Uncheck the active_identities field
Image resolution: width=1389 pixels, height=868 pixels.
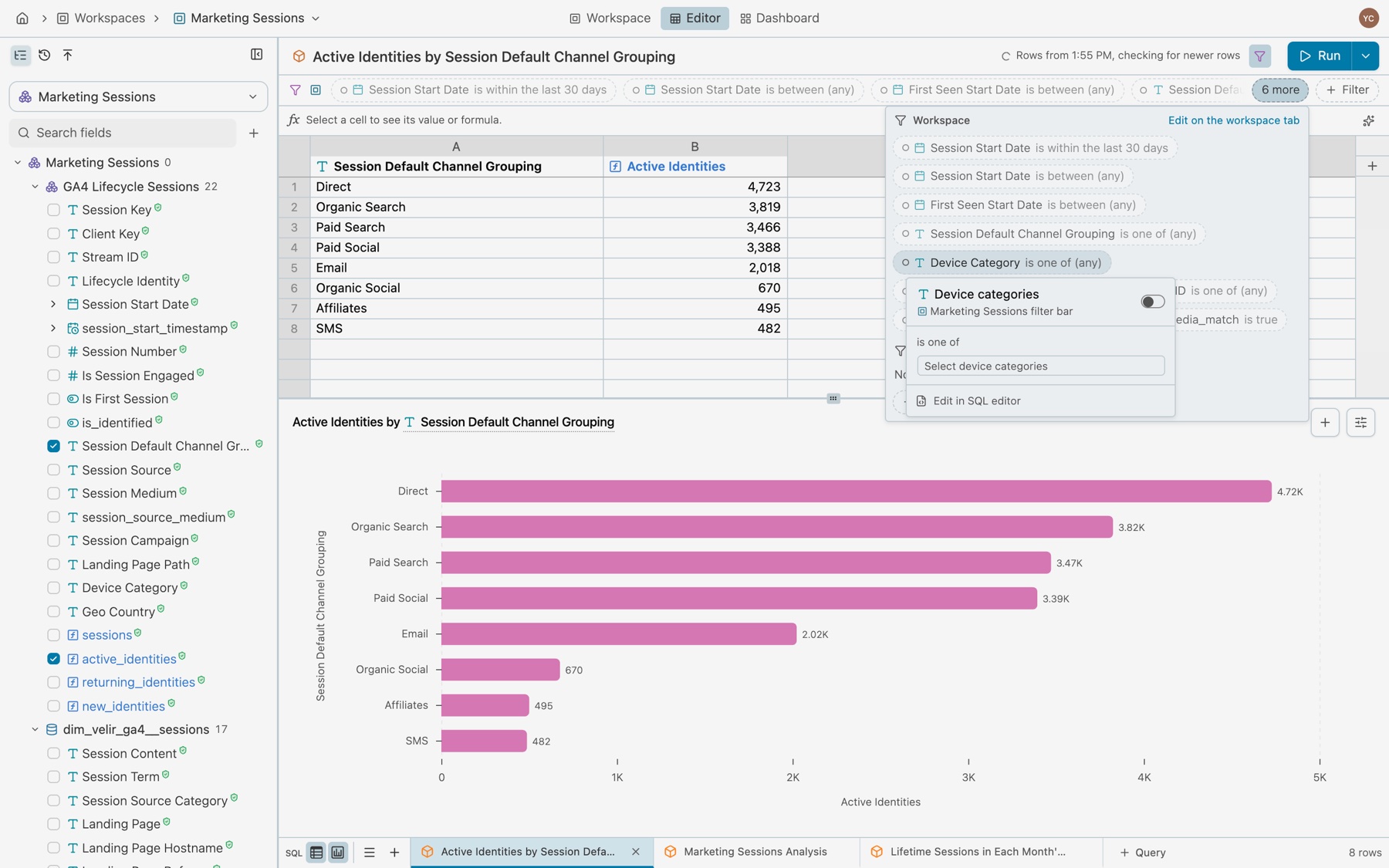click(53, 659)
